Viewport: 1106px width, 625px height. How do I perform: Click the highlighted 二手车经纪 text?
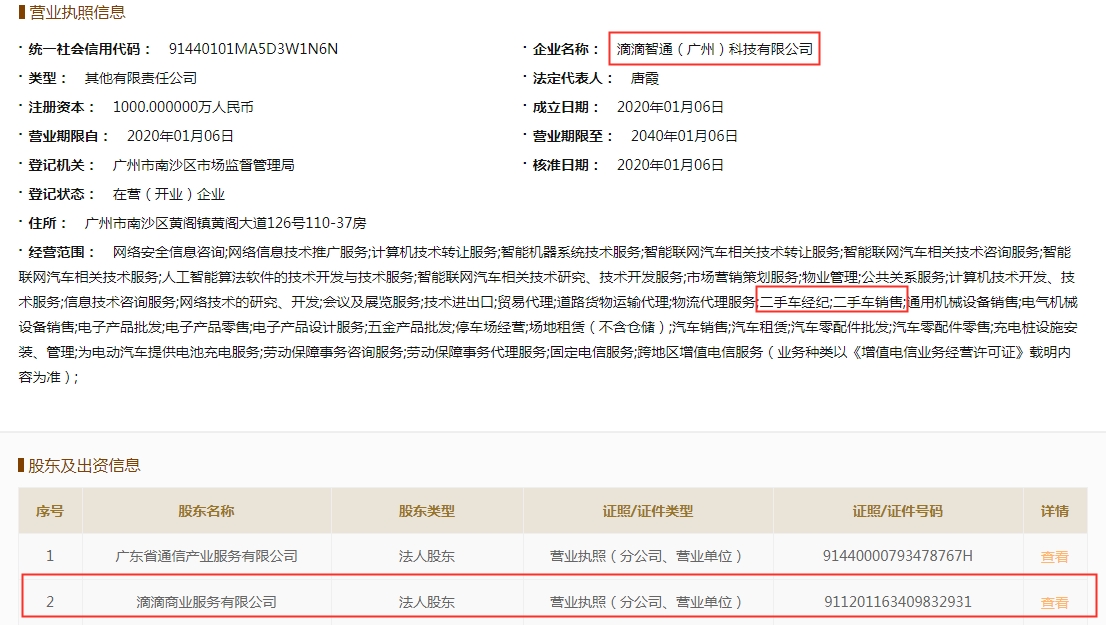click(x=794, y=301)
